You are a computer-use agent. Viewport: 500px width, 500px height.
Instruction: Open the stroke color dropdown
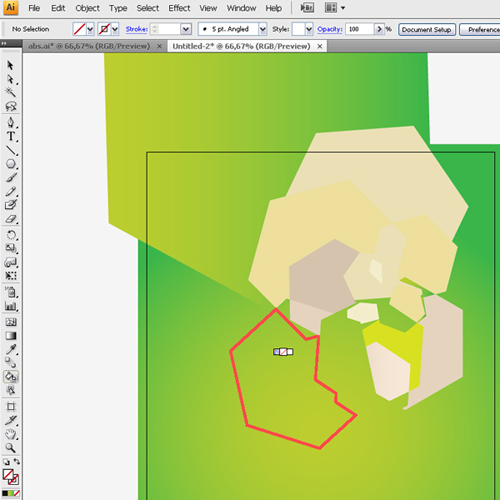(115, 29)
